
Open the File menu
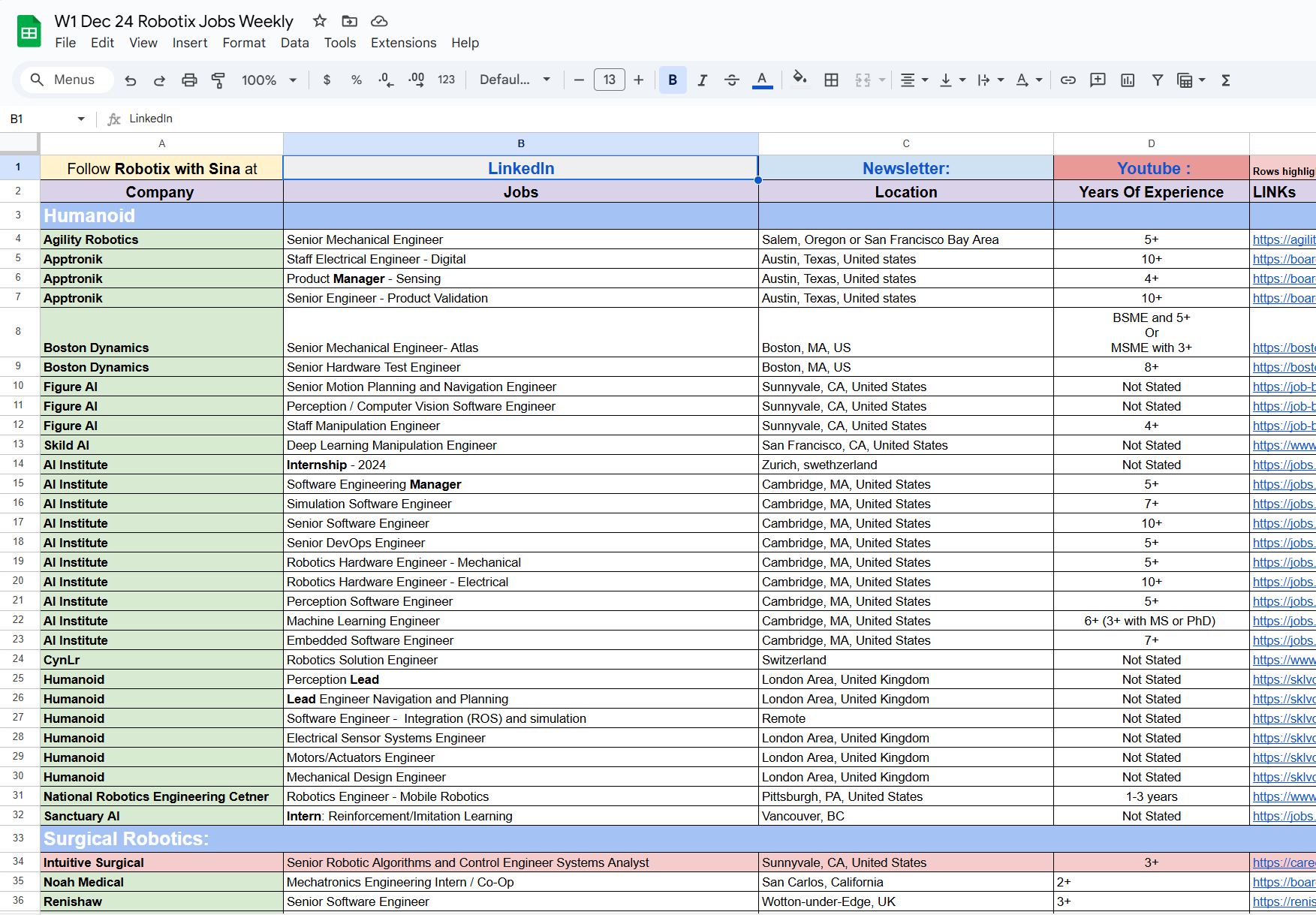coord(65,43)
